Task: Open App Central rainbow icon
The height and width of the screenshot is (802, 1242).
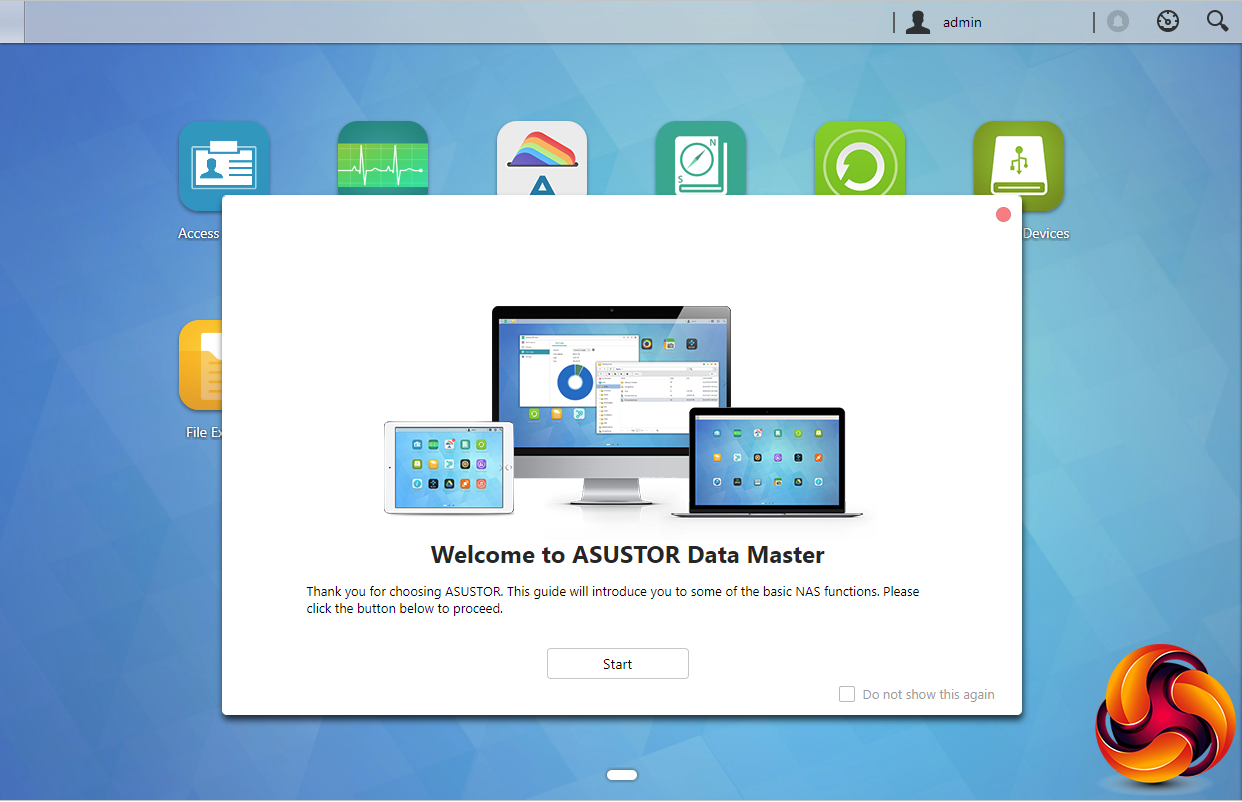Action: 541,158
